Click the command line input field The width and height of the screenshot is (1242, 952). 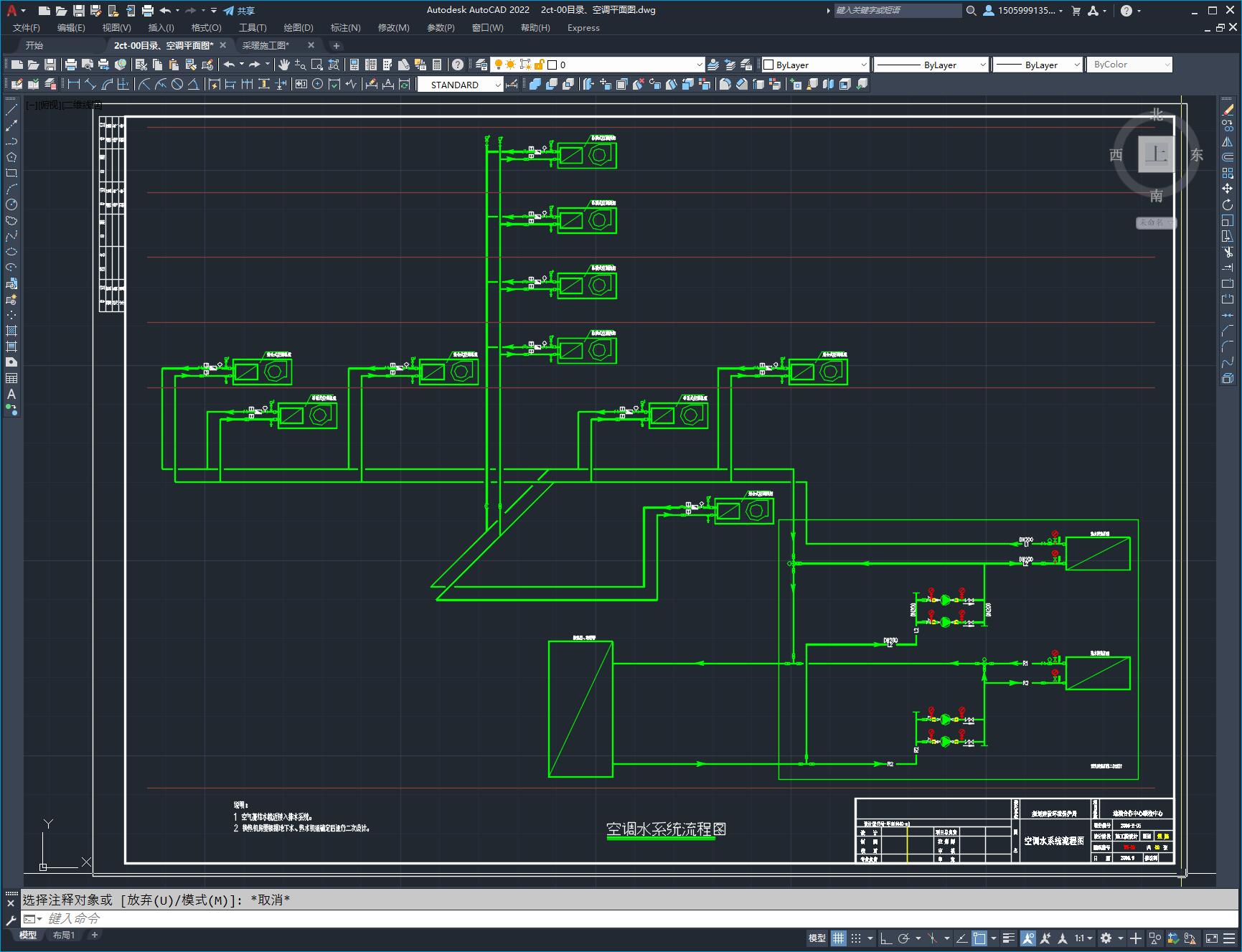pyautogui.click(x=631, y=918)
